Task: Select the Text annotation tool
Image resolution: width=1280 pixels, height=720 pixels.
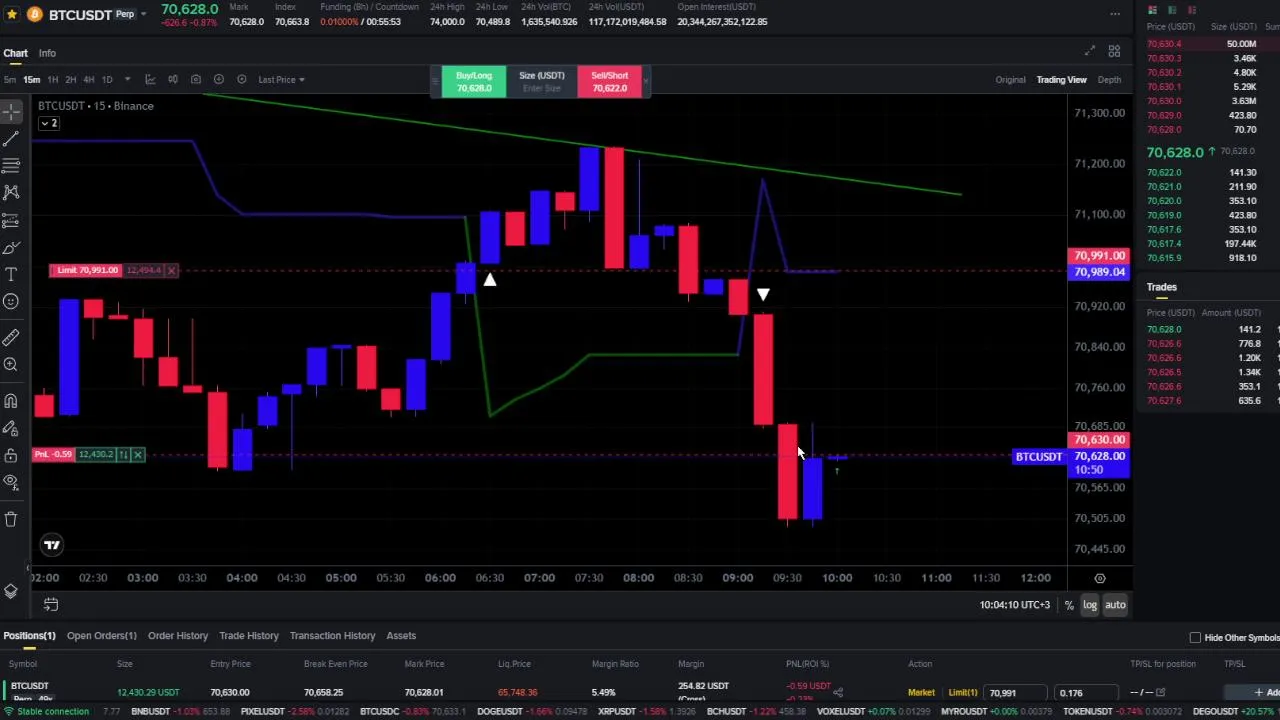Action: (x=11, y=274)
